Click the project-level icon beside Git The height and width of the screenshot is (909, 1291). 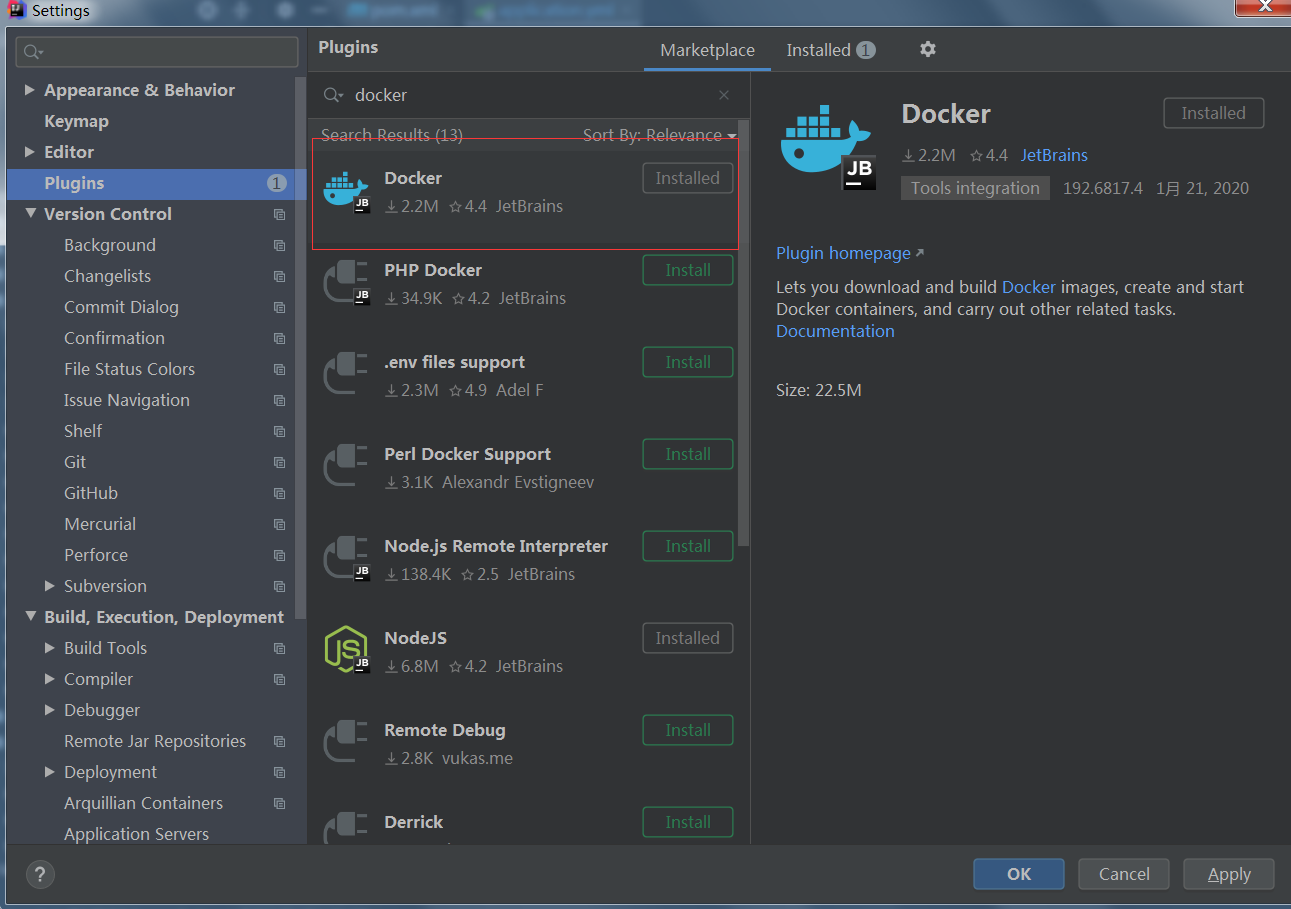pyautogui.click(x=279, y=462)
